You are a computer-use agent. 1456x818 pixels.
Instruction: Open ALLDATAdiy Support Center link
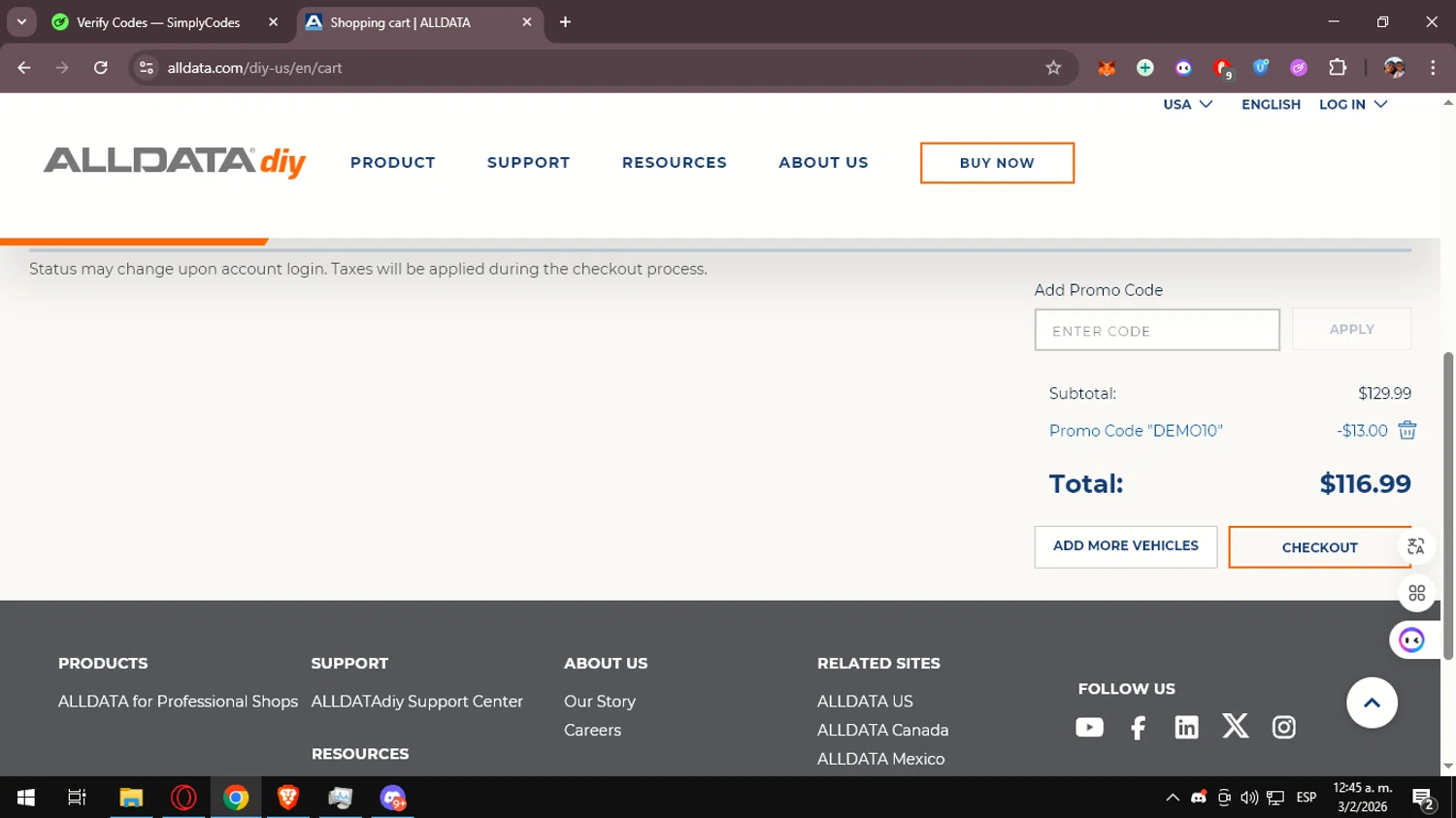click(x=416, y=701)
